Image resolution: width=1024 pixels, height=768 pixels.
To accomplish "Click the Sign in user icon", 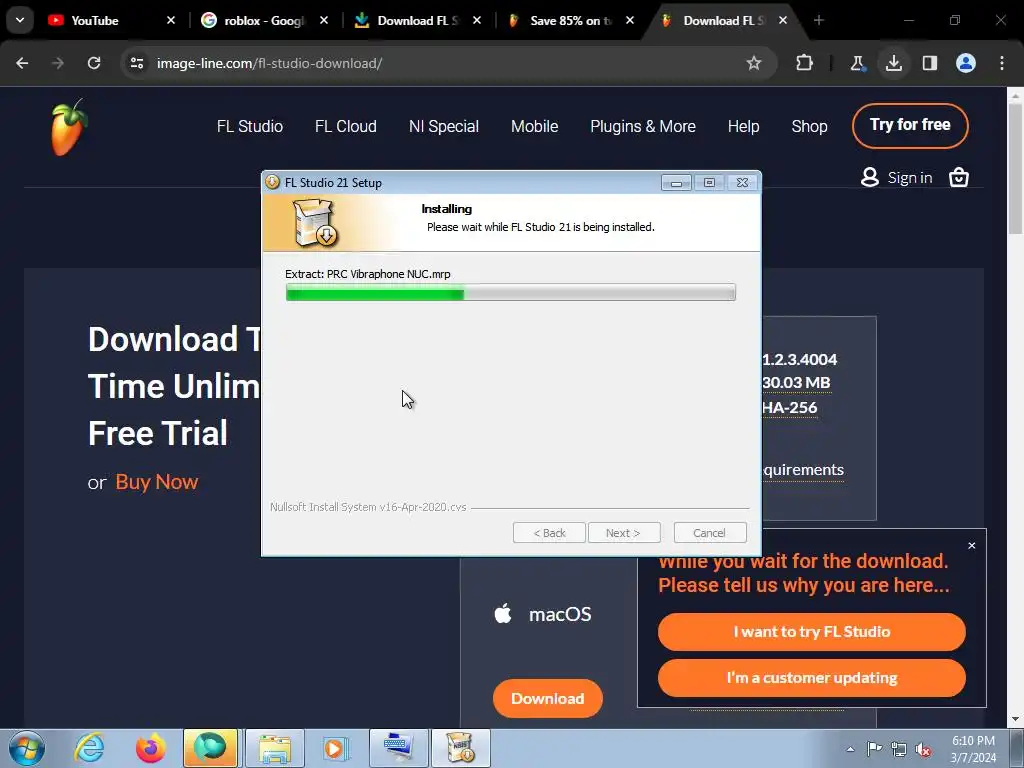I will click(870, 177).
